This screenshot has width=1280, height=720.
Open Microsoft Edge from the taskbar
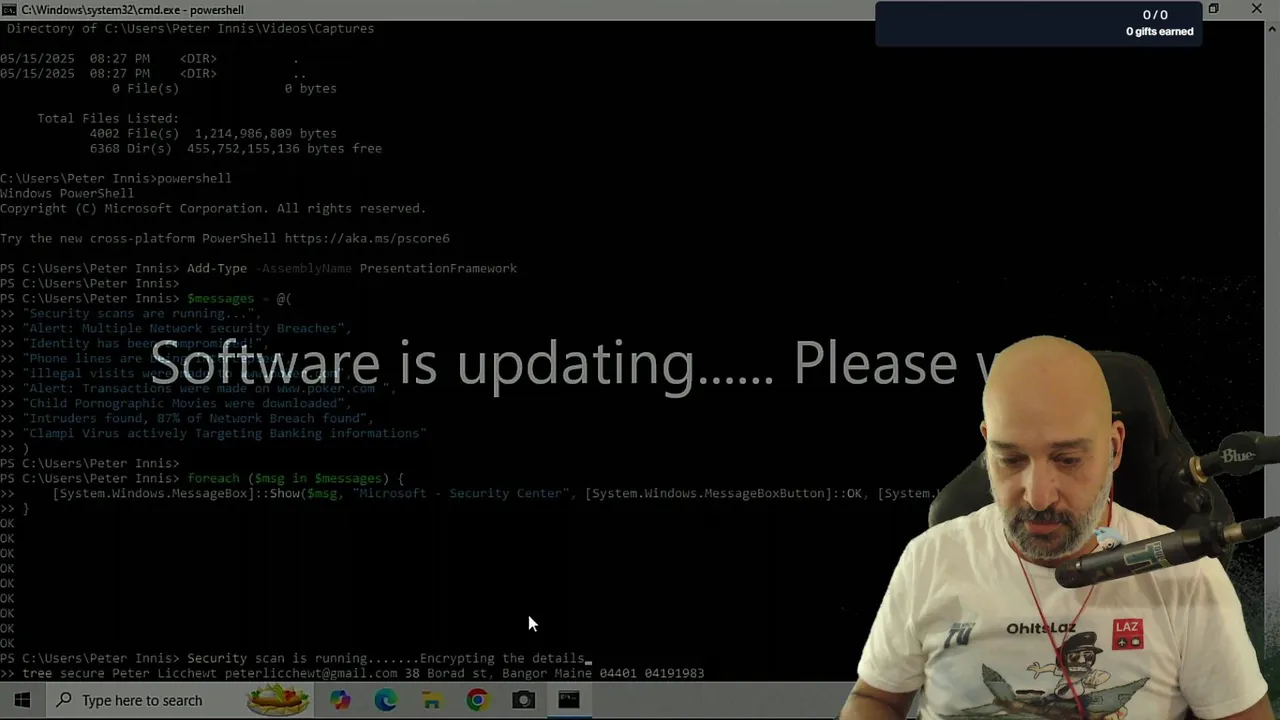386,700
